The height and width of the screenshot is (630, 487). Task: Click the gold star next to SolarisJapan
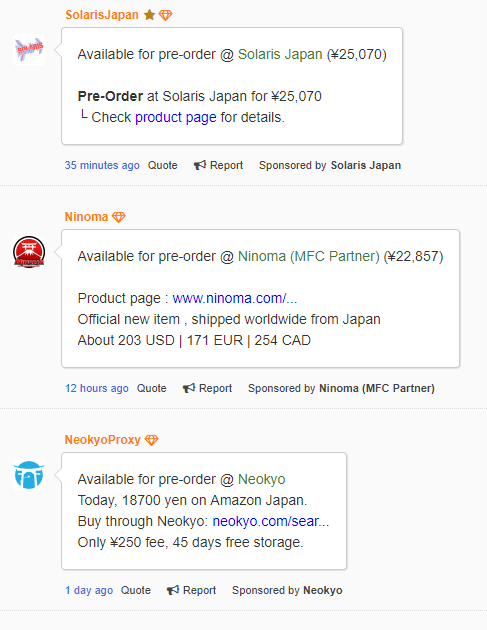click(149, 15)
